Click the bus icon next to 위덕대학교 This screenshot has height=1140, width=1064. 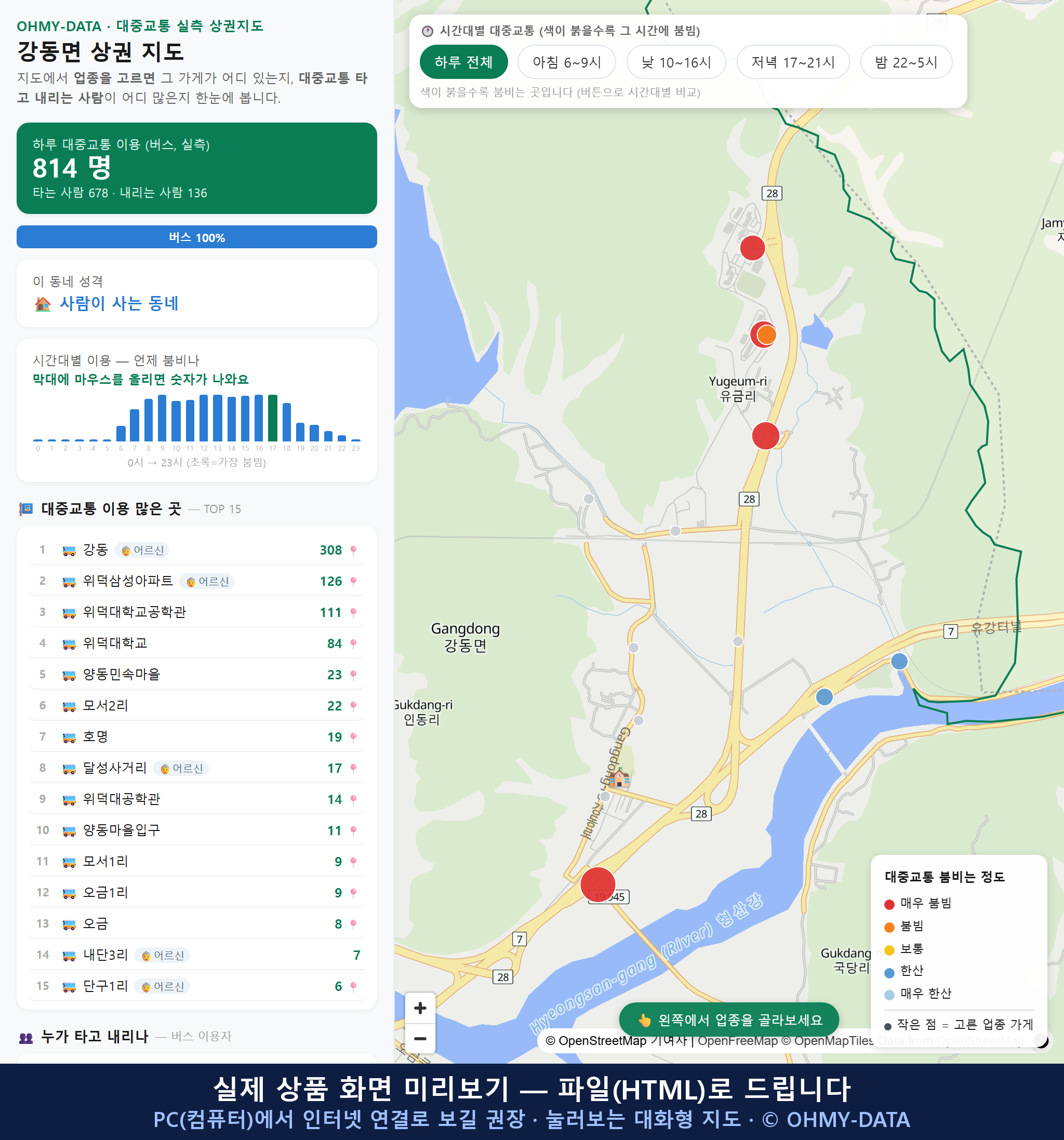(x=69, y=644)
